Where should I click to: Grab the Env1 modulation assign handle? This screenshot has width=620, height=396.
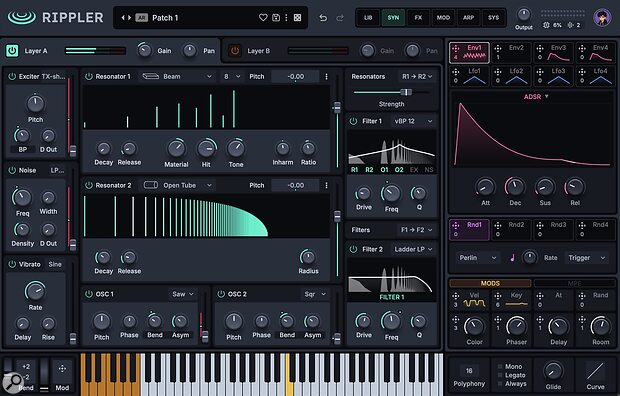point(456,49)
